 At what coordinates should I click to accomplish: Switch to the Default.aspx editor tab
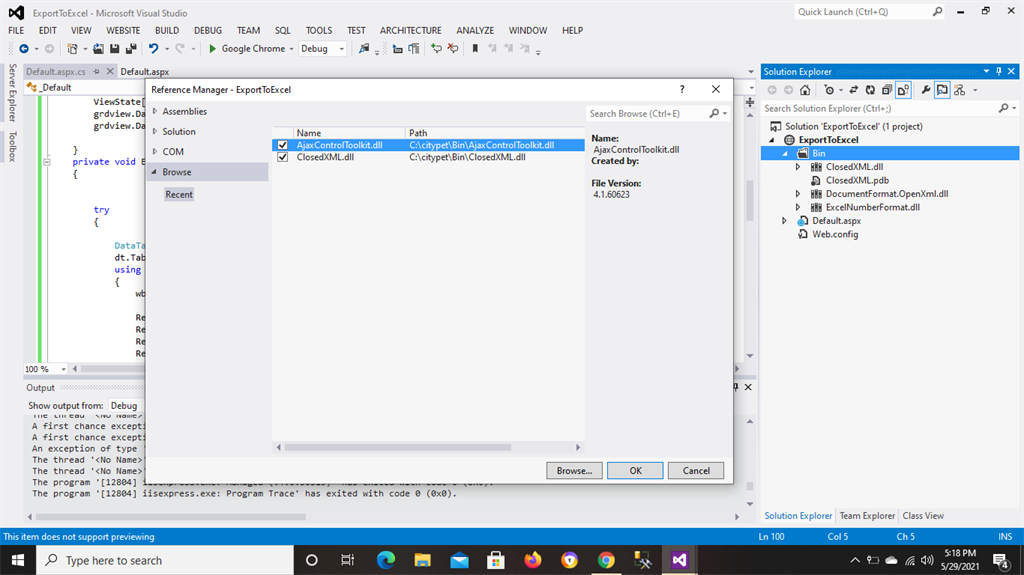145,71
